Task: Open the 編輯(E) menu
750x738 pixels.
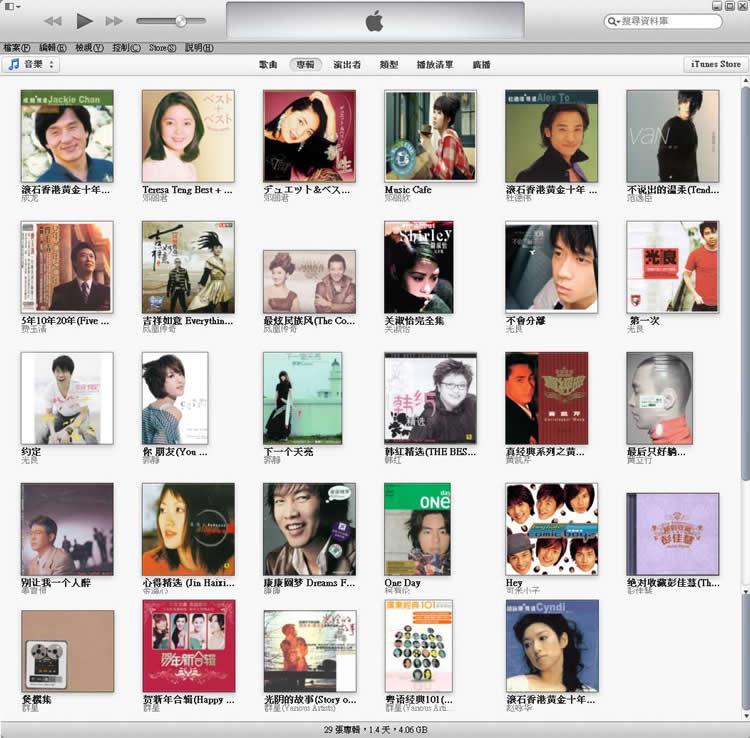Action: click(53, 47)
